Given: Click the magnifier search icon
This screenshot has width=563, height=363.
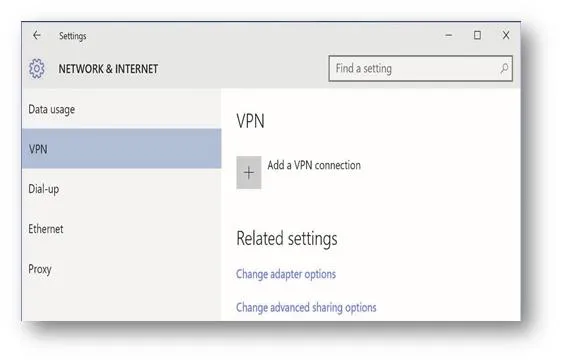Looking at the screenshot, I should [x=504, y=68].
